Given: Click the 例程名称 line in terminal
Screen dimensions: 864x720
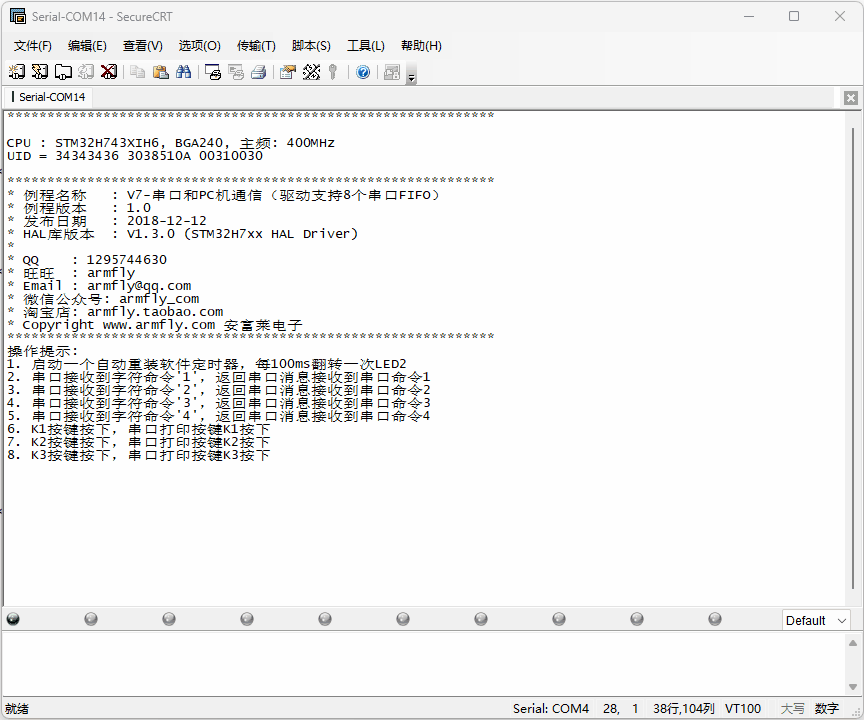Looking at the screenshot, I should [223, 195].
